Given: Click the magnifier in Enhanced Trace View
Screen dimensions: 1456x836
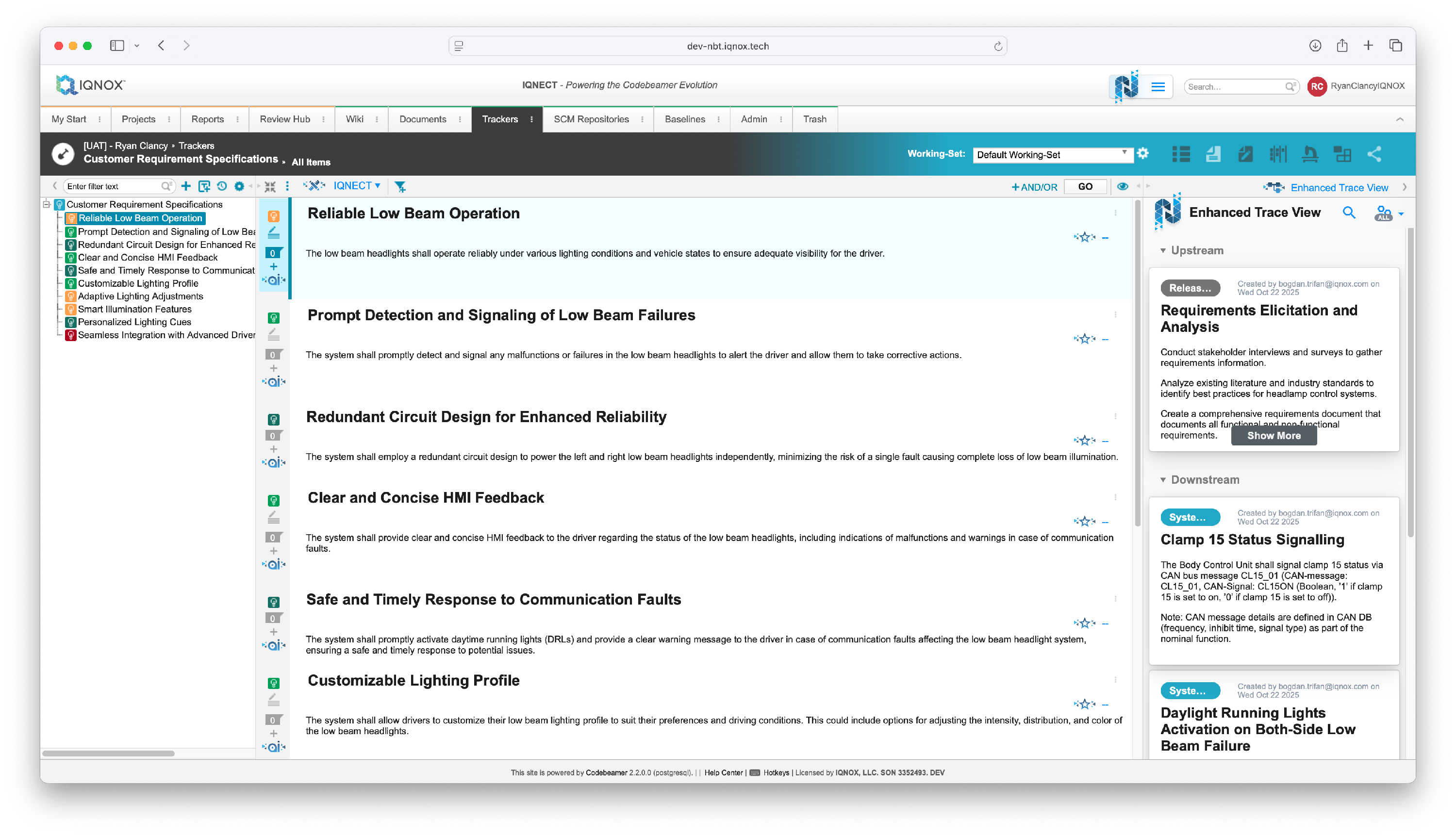Looking at the screenshot, I should click(1349, 213).
